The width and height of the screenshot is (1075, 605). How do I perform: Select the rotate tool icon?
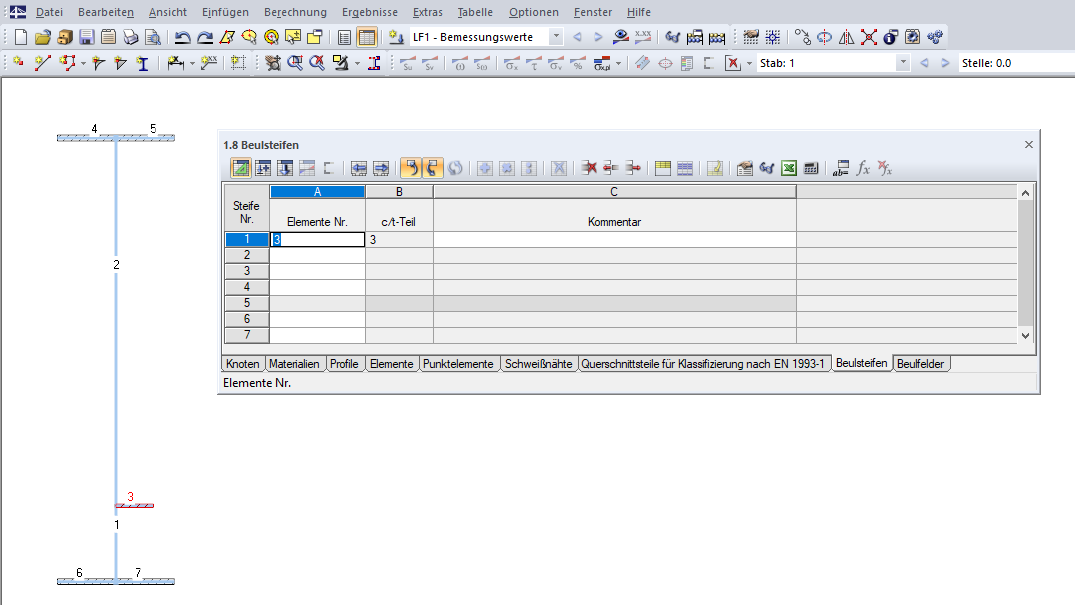coord(825,37)
